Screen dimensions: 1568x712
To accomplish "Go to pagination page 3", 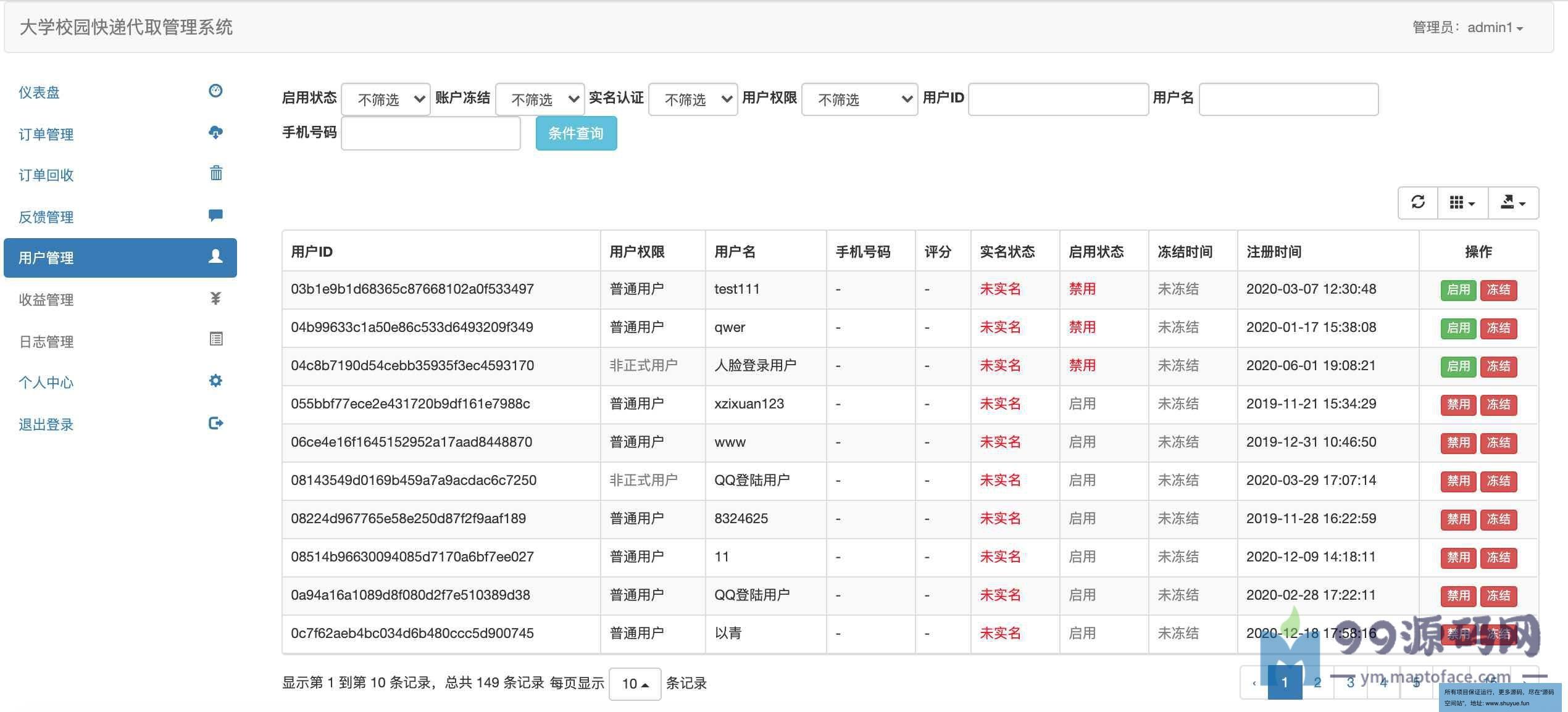I will point(1351,682).
